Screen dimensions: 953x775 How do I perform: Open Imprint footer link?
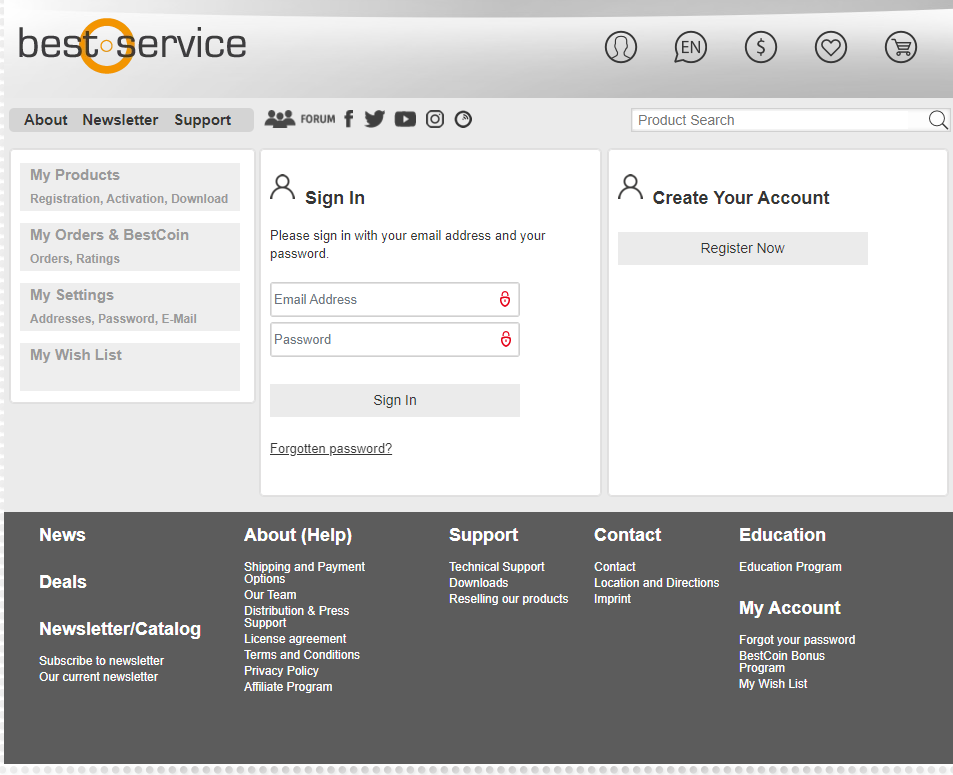click(x=612, y=599)
